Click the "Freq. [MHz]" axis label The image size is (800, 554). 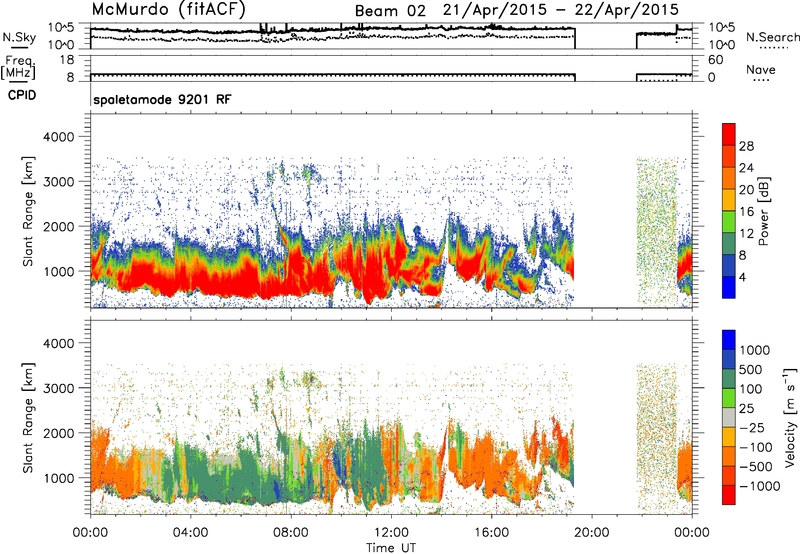tap(18, 67)
